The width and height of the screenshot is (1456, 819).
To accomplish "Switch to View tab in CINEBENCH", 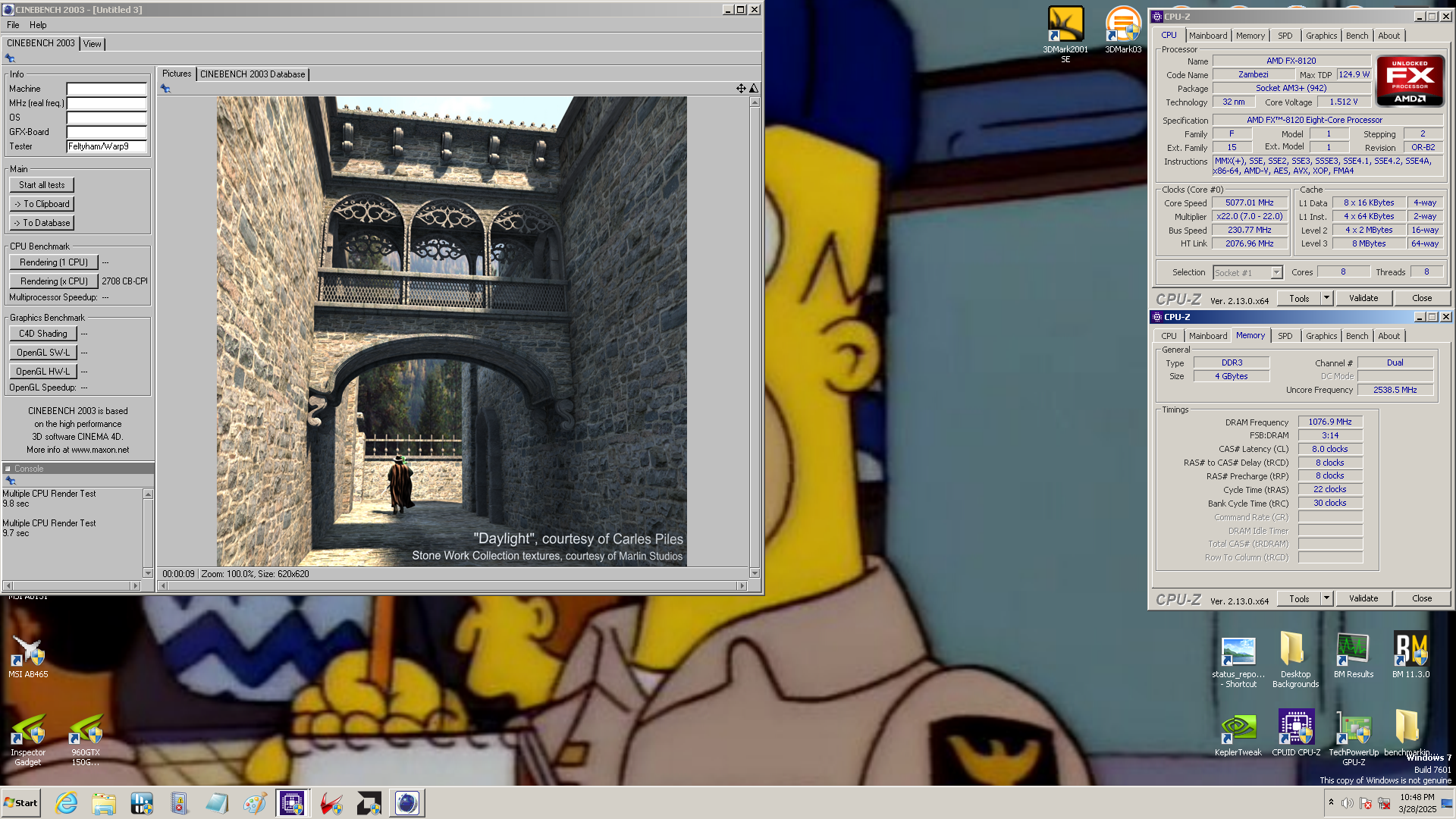I will 93,44.
